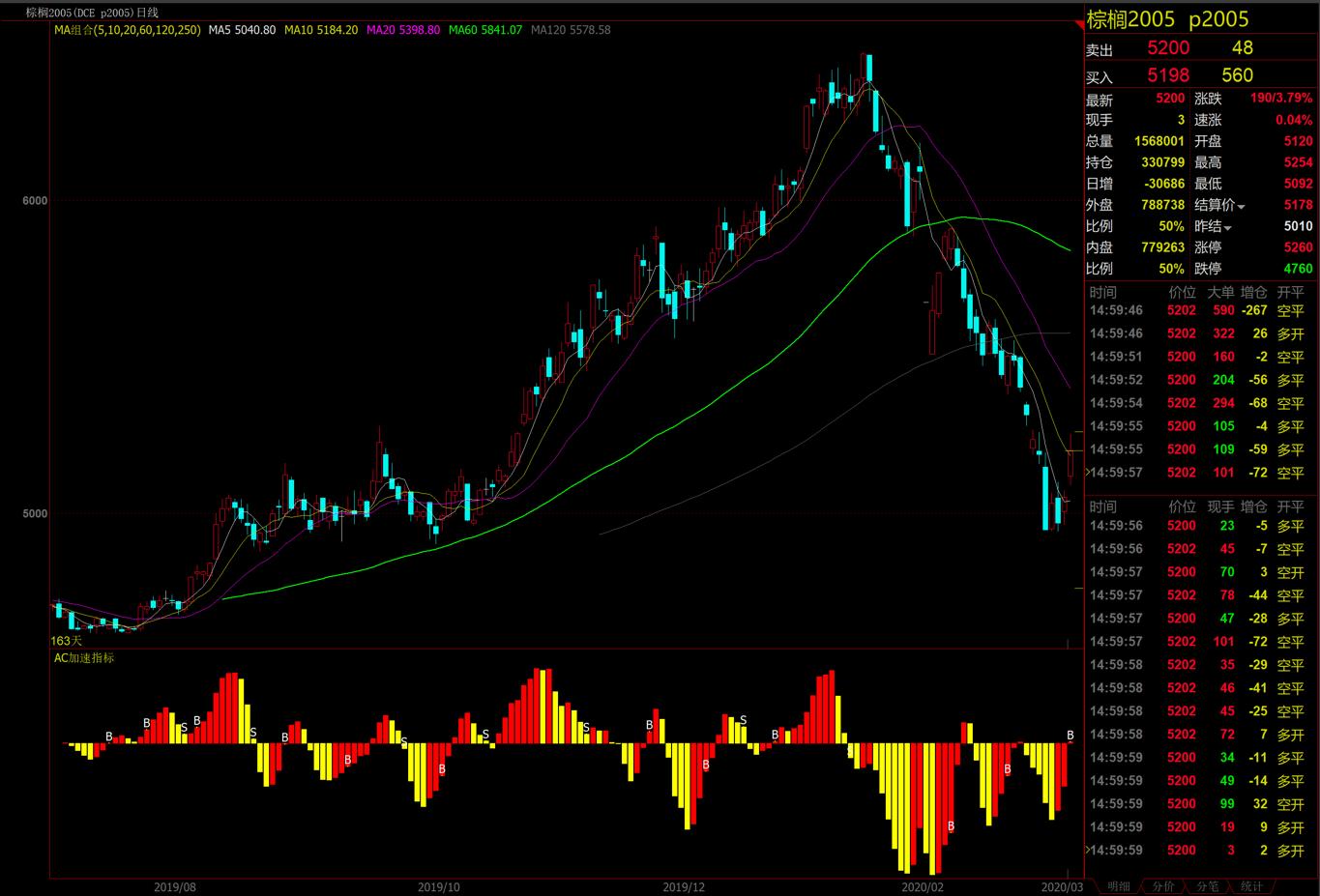Click the AC加速指标 indicator label
This screenshot has width=1320, height=896.
(x=84, y=658)
